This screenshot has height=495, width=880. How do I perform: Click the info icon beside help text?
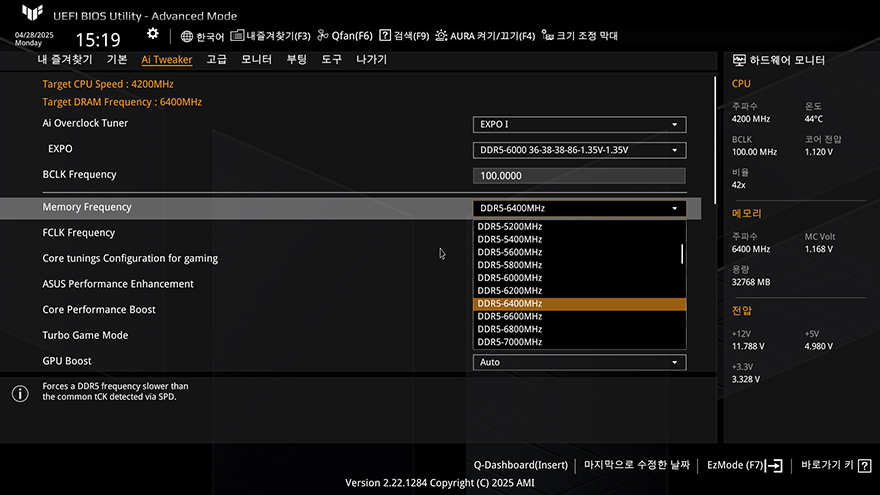tap(20, 393)
